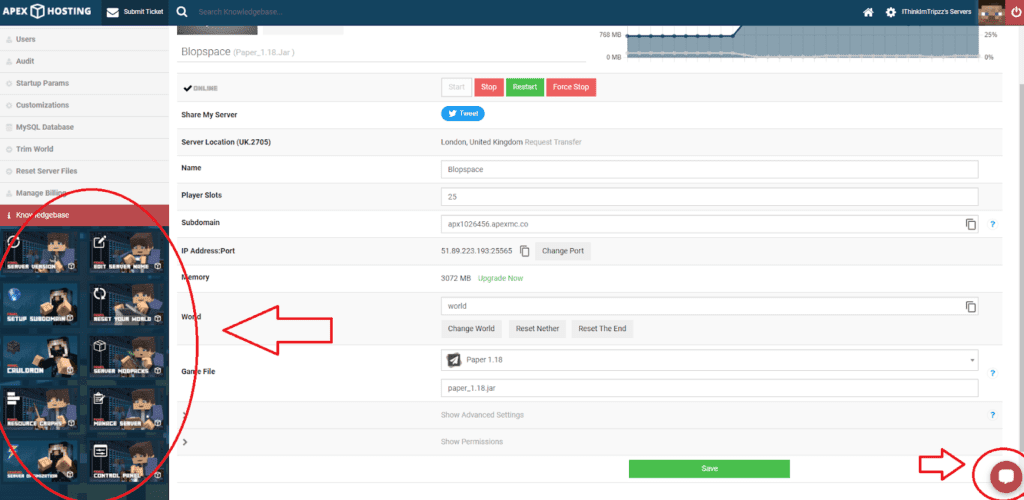This screenshot has height=500, width=1024.
Task: Open the Server Version tutorial thumbnail
Action: (40, 253)
